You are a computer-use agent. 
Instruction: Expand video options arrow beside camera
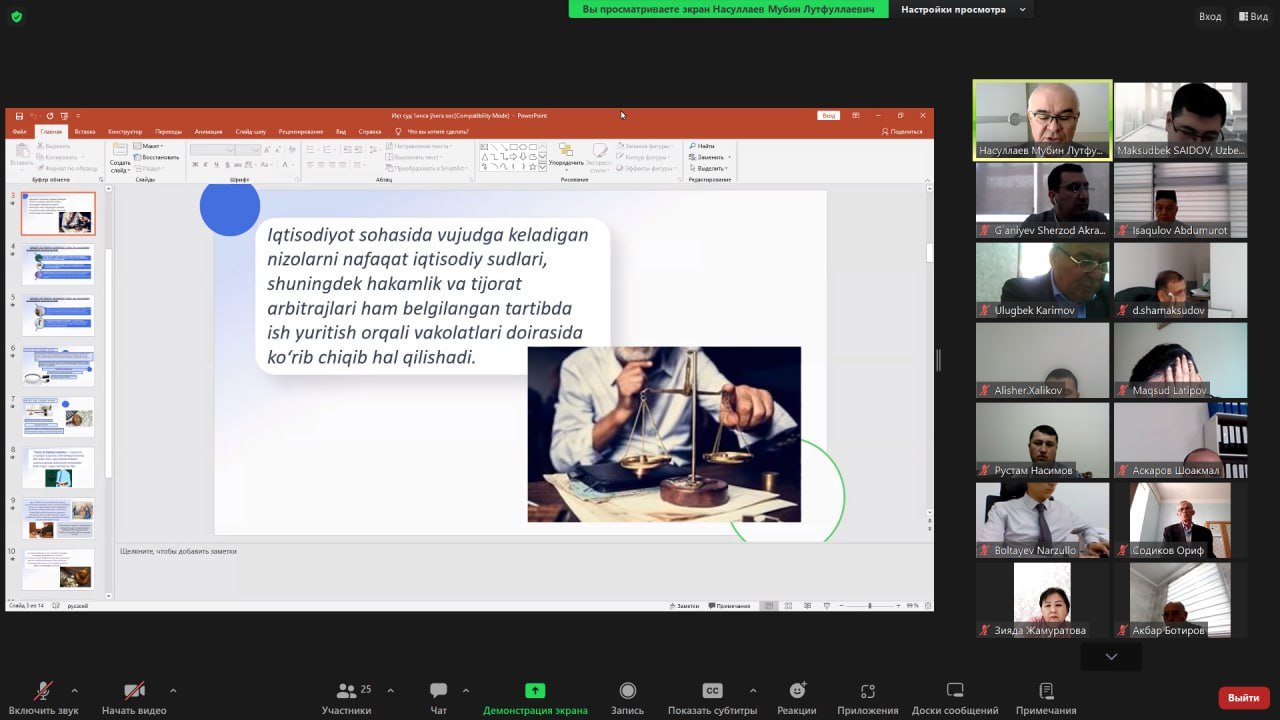pyautogui.click(x=173, y=690)
